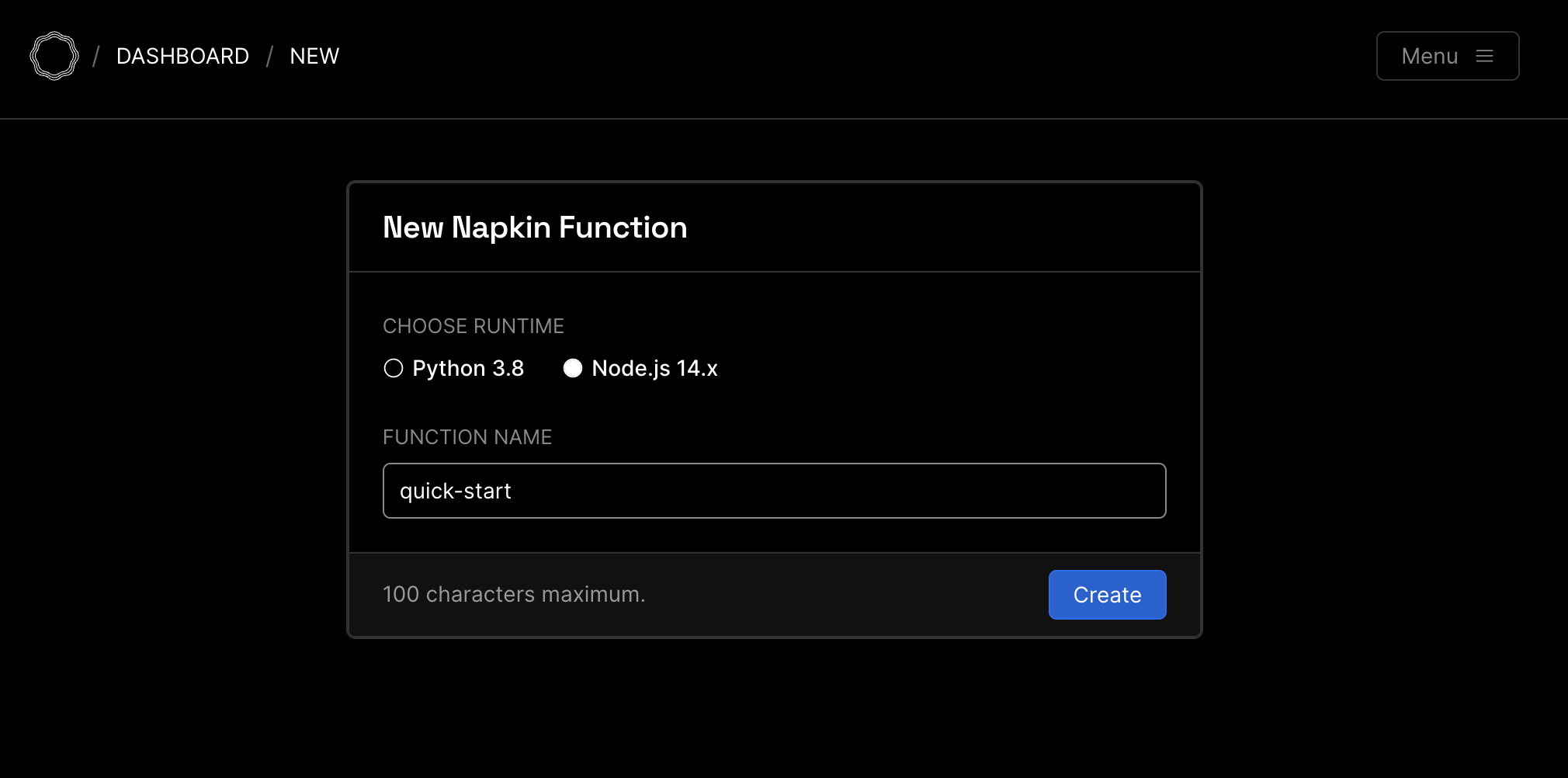Click the '100 characters maximum.' text
The width and height of the screenshot is (1568, 778).
(514, 594)
